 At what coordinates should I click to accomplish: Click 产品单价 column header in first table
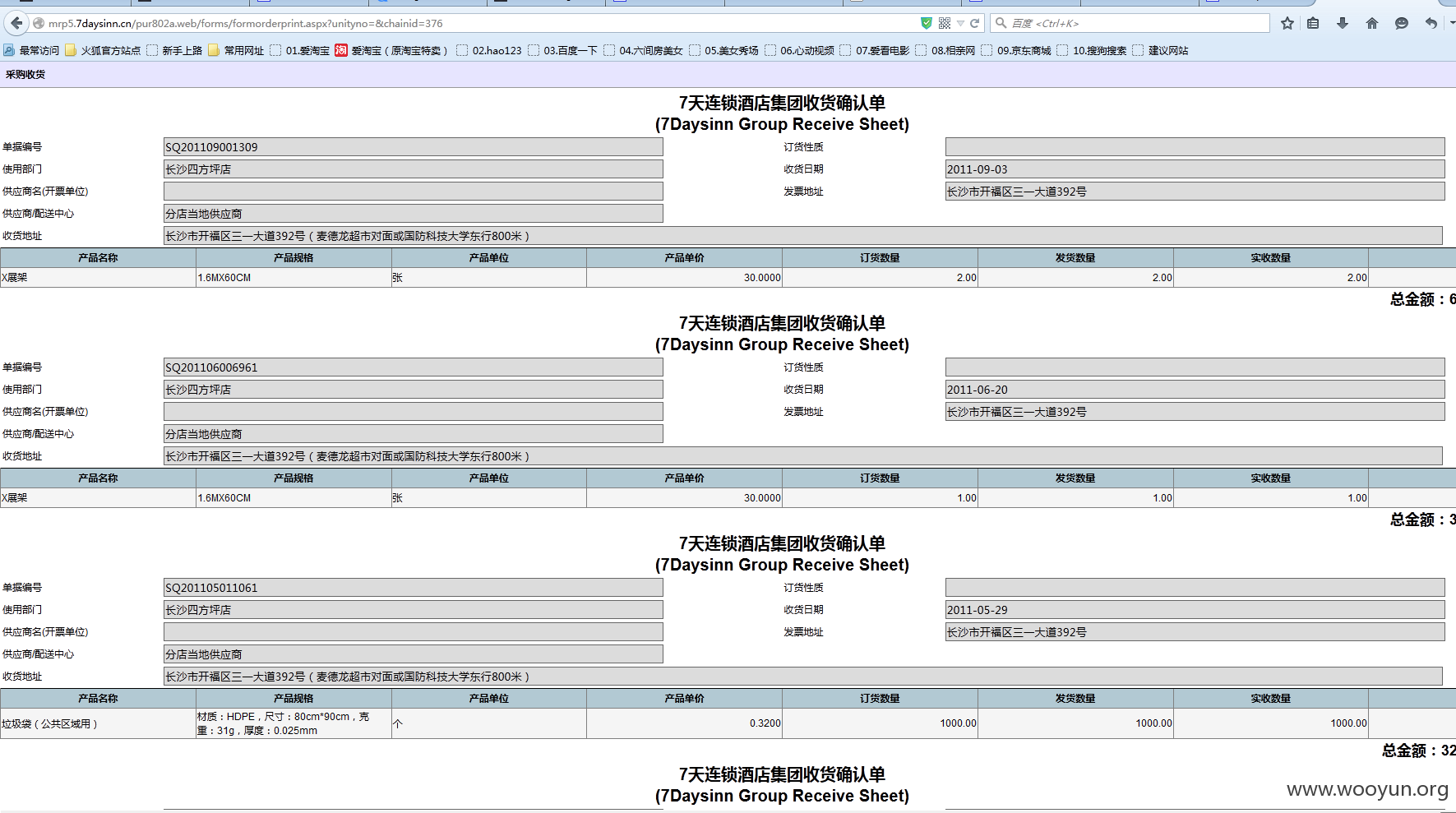point(684,258)
